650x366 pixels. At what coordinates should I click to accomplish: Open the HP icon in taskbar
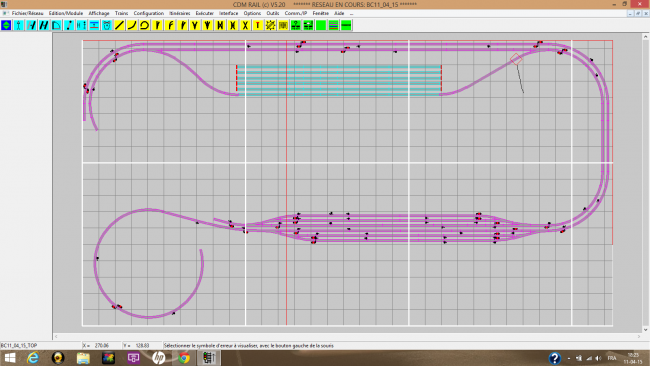(x=158, y=358)
